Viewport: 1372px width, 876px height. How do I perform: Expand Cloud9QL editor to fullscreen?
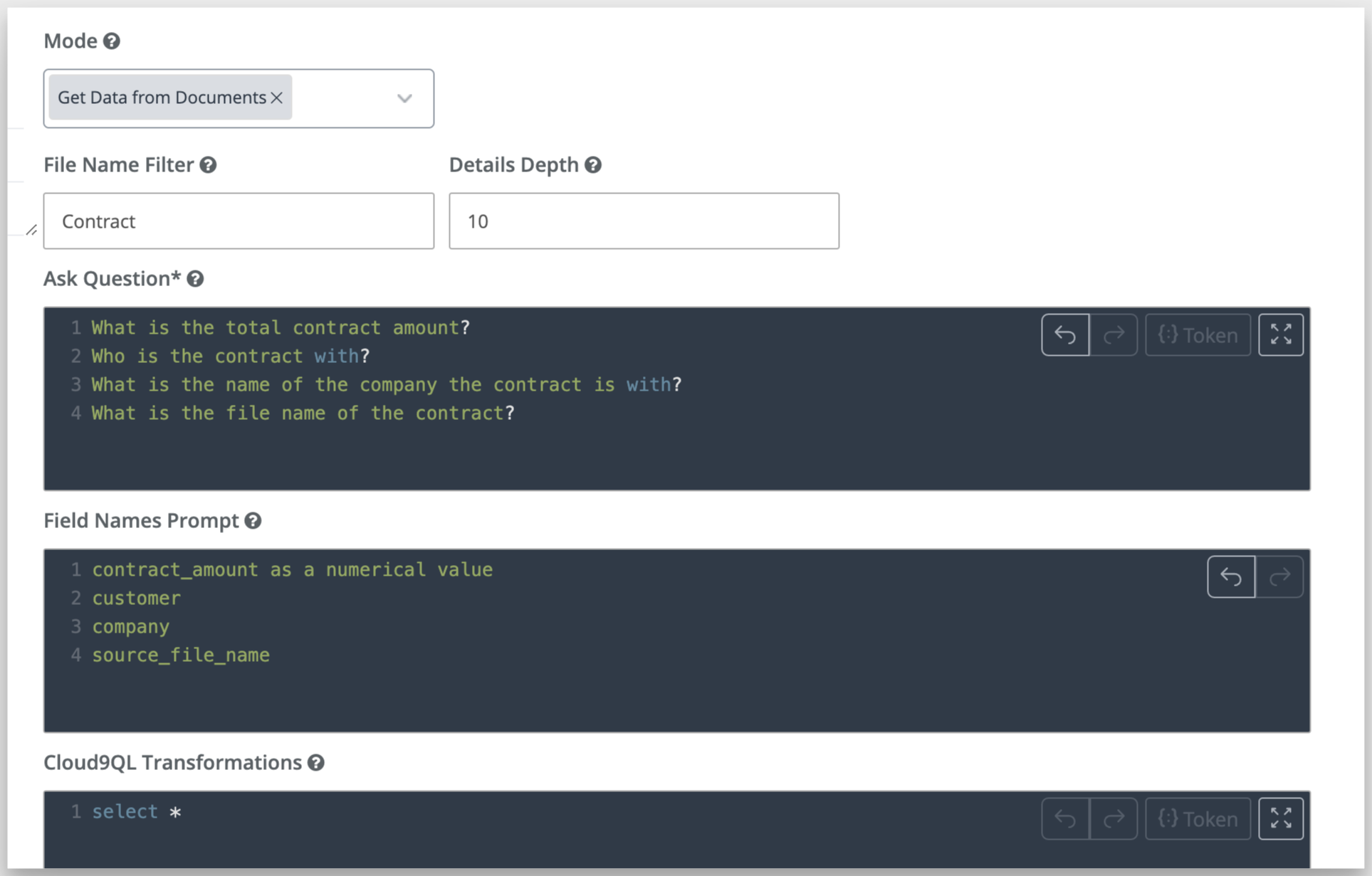1281,818
